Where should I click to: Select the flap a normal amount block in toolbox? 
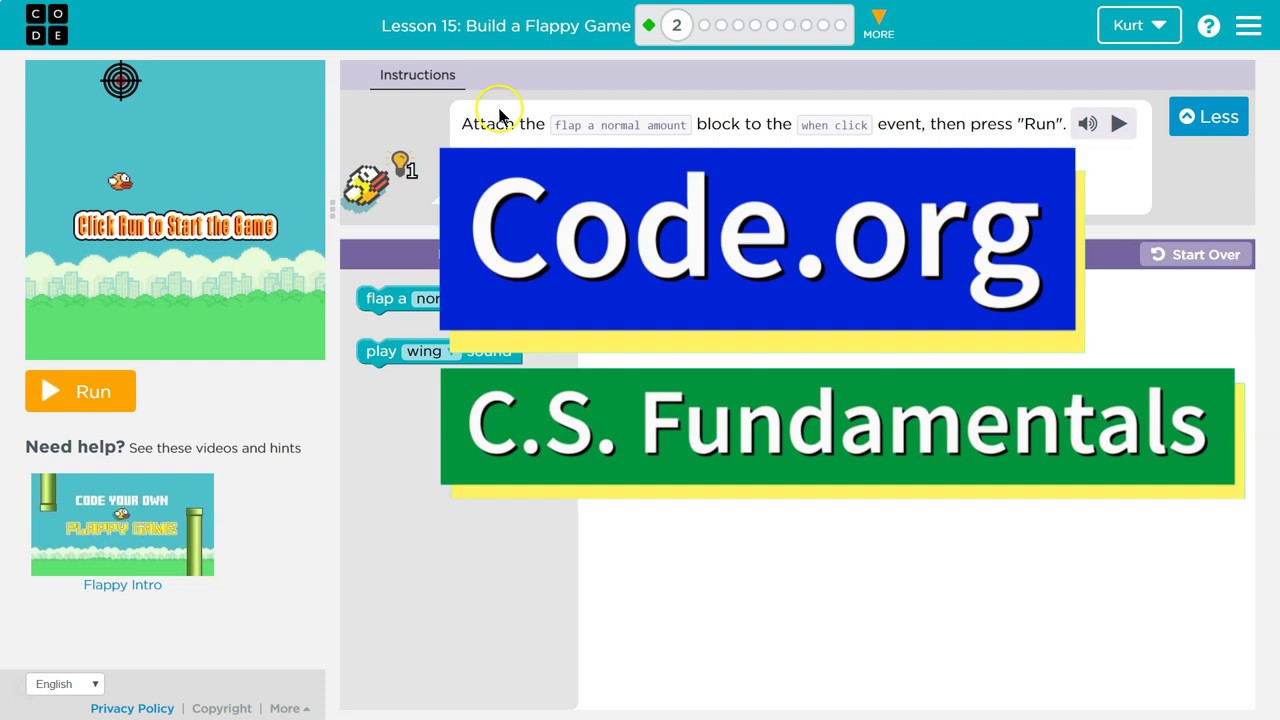tap(398, 299)
